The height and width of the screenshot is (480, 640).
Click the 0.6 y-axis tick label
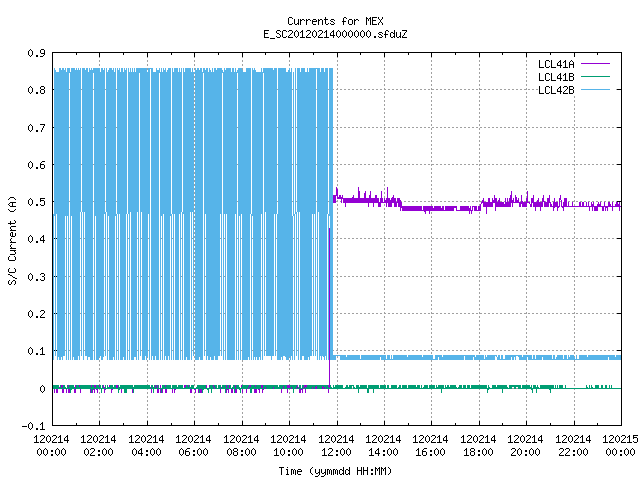coord(36,165)
